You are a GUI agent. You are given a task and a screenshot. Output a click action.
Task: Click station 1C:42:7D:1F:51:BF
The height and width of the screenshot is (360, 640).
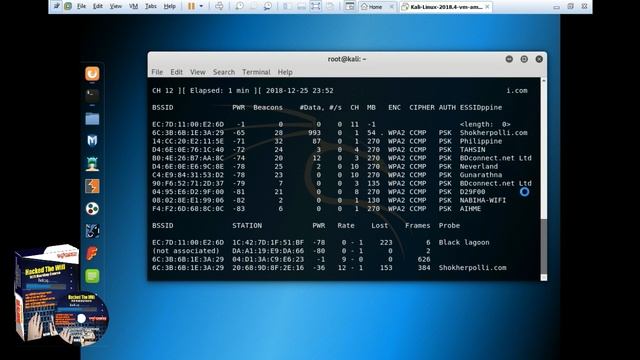268,242
